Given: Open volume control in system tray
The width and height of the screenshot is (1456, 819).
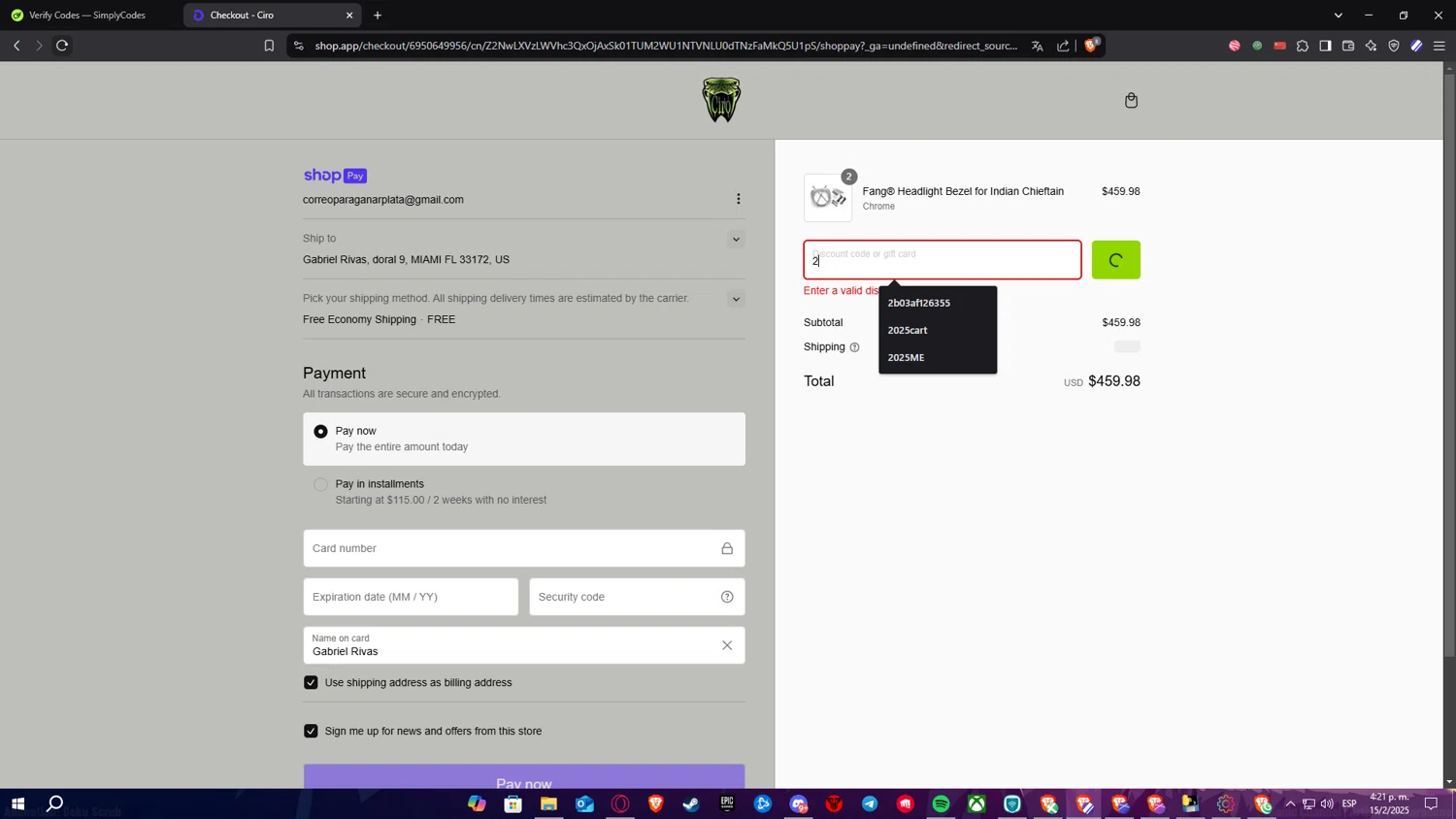Looking at the screenshot, I should tap(1327, 803).
